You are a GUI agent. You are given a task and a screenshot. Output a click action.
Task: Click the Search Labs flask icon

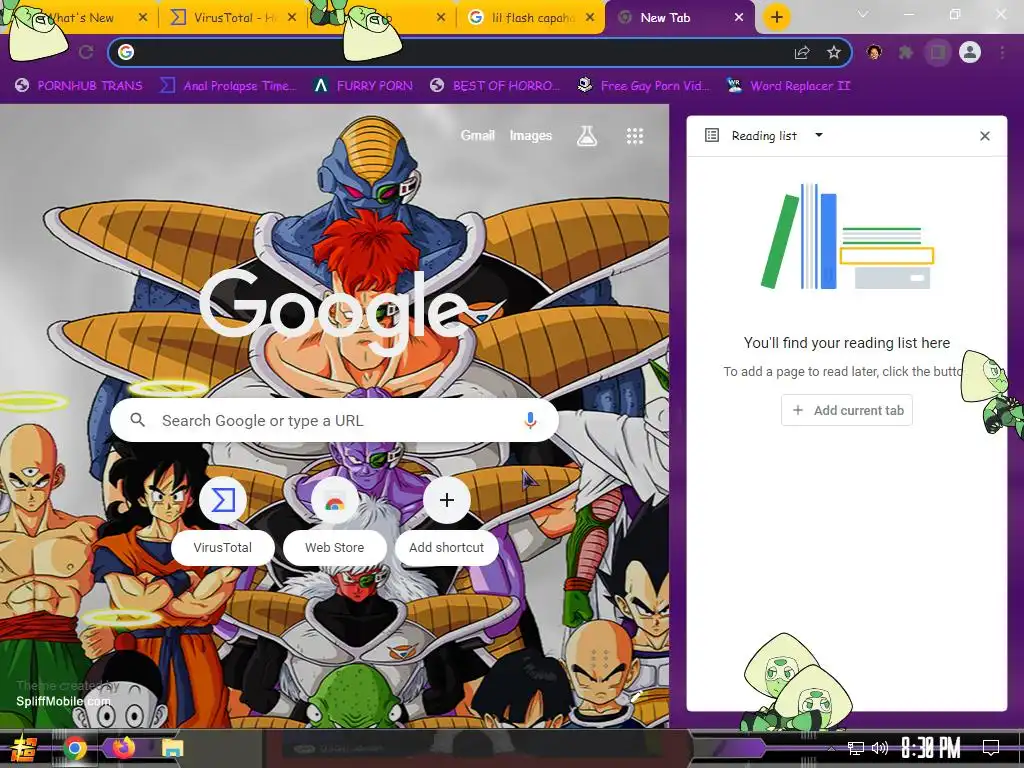pos(586,136)
